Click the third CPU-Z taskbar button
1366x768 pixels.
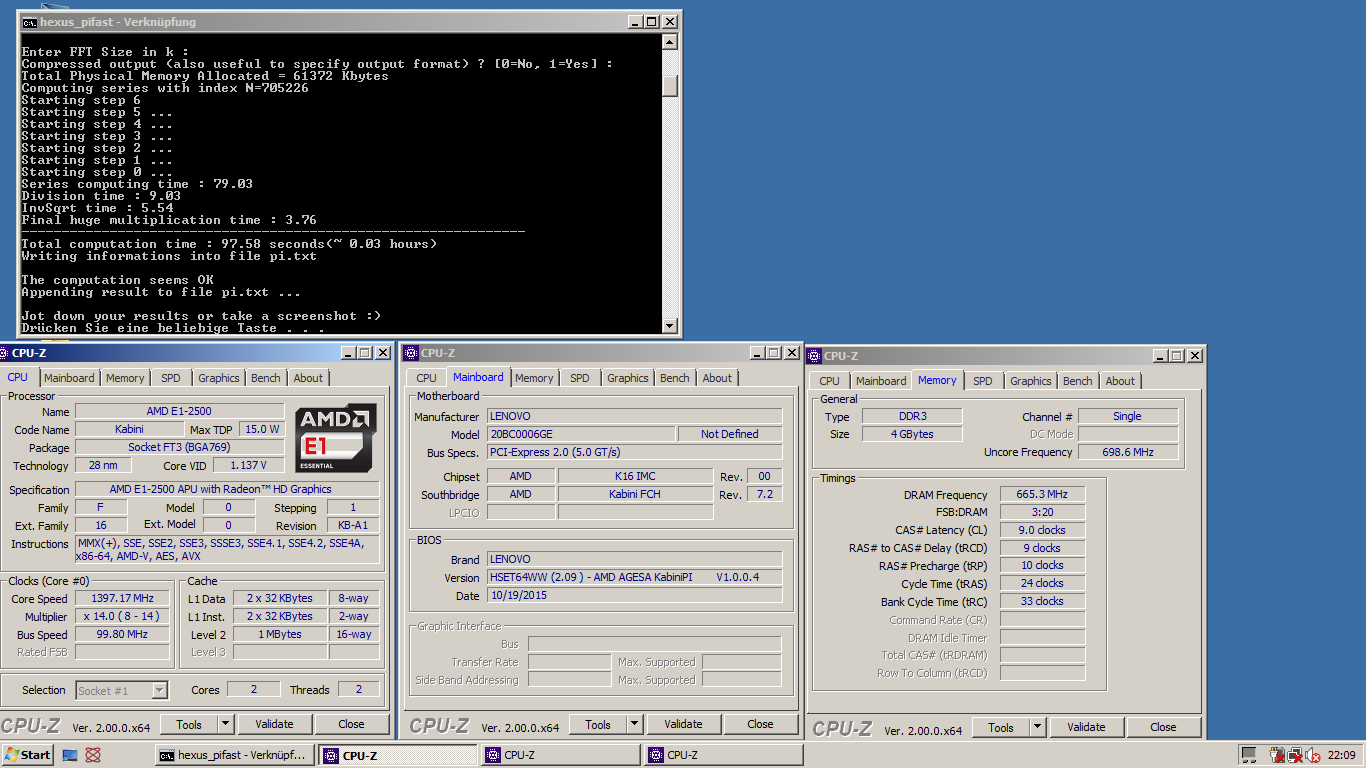point(724,755)
